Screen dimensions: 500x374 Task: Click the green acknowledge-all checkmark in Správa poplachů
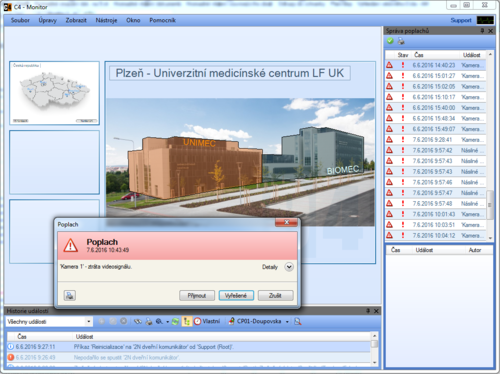click(390, 41)
